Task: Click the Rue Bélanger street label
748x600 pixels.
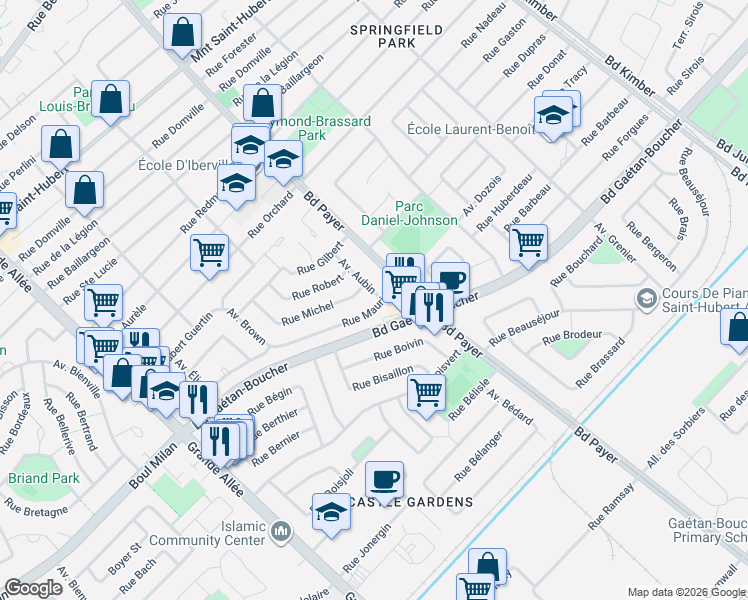Action: [478, 456]
